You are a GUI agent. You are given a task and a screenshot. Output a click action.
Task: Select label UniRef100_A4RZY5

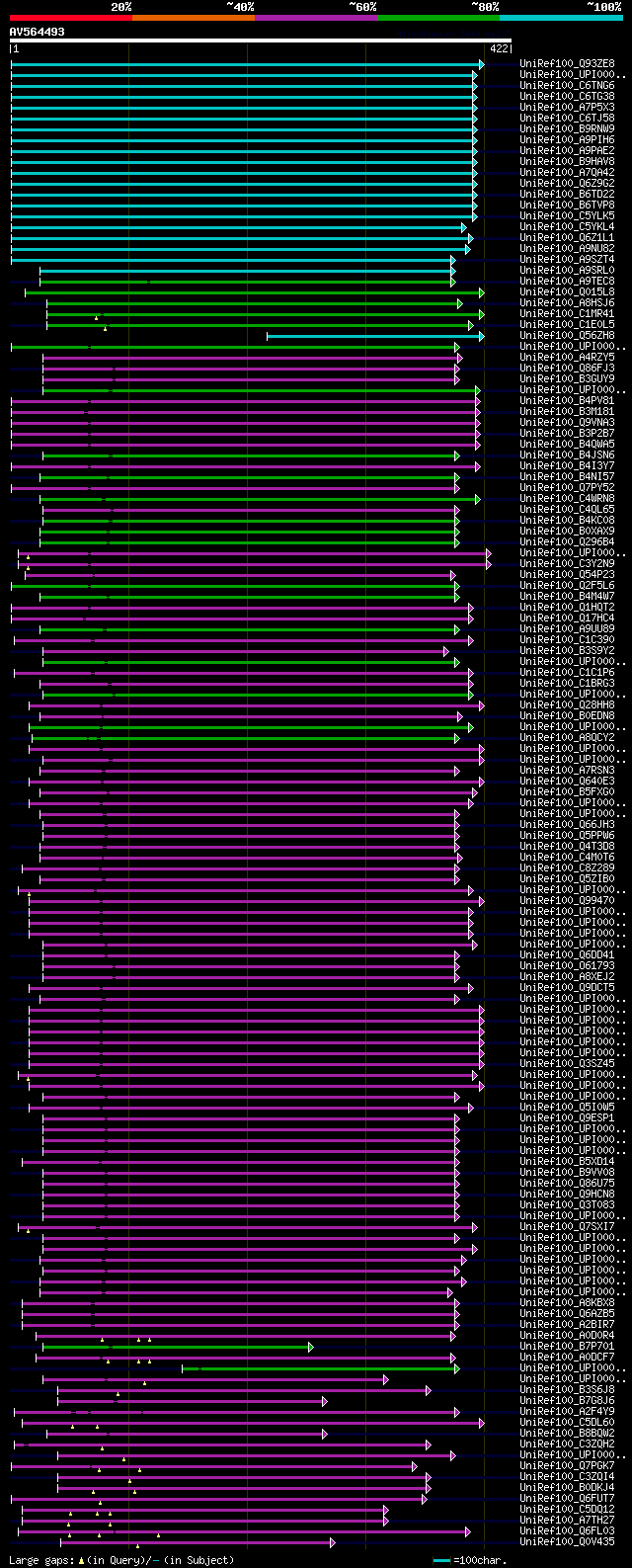pos(567,358)
